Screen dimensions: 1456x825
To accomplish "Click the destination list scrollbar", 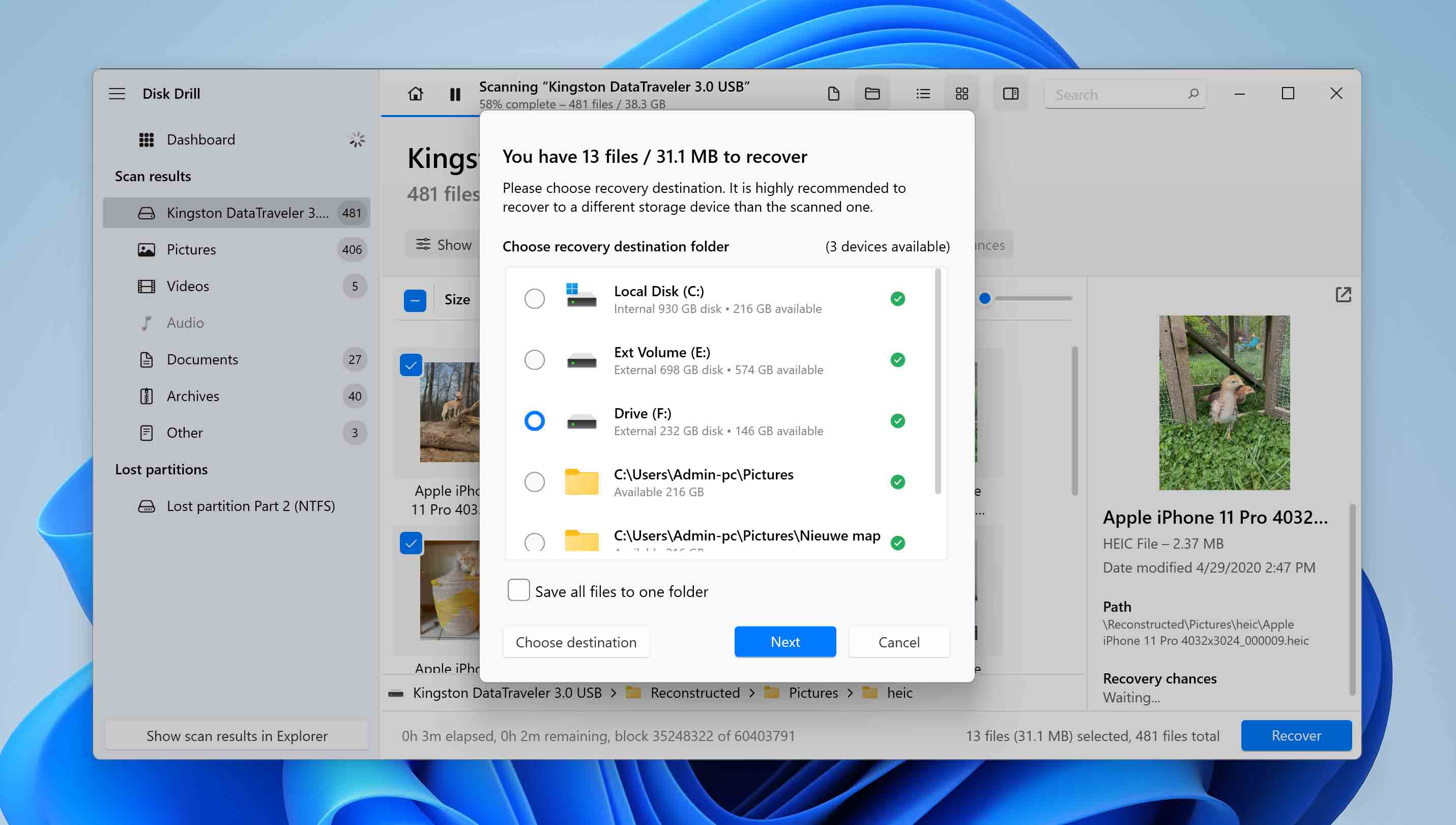I will point(938,381).
